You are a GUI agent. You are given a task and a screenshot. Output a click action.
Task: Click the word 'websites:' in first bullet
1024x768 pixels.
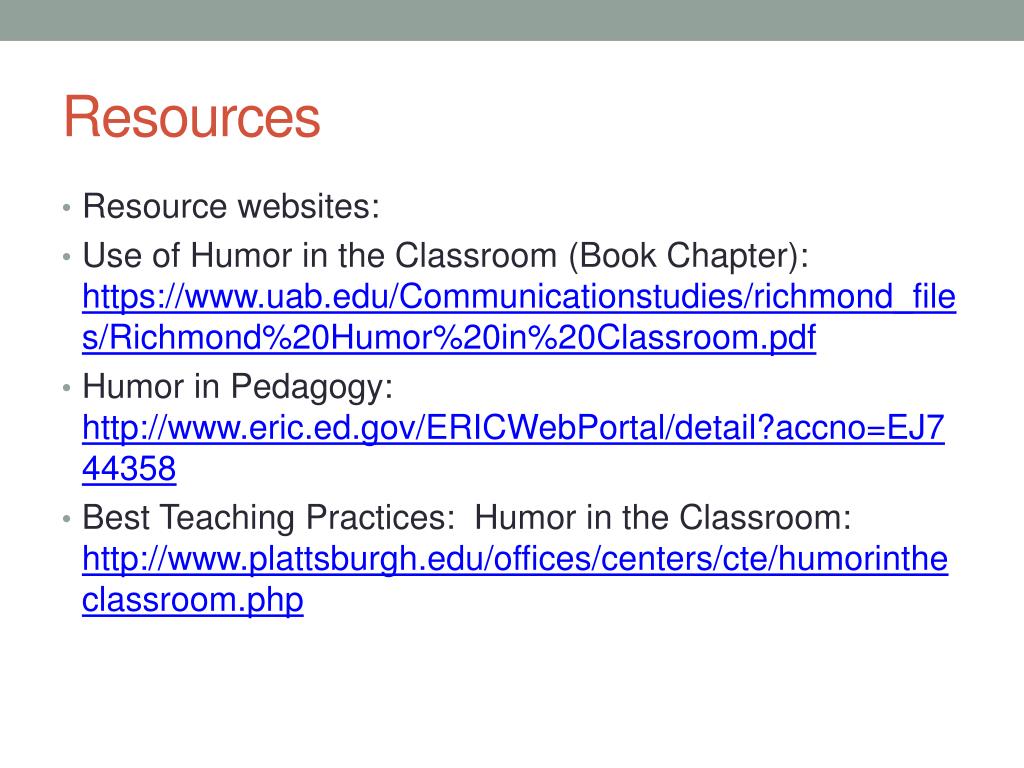coord(309,206)
